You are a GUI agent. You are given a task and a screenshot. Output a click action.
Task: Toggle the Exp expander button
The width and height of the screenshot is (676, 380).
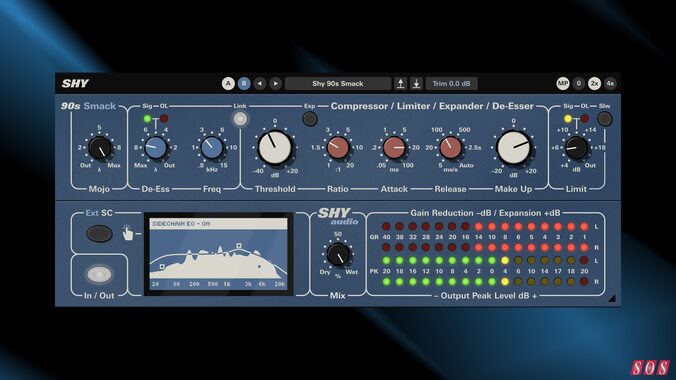(310, 119)
